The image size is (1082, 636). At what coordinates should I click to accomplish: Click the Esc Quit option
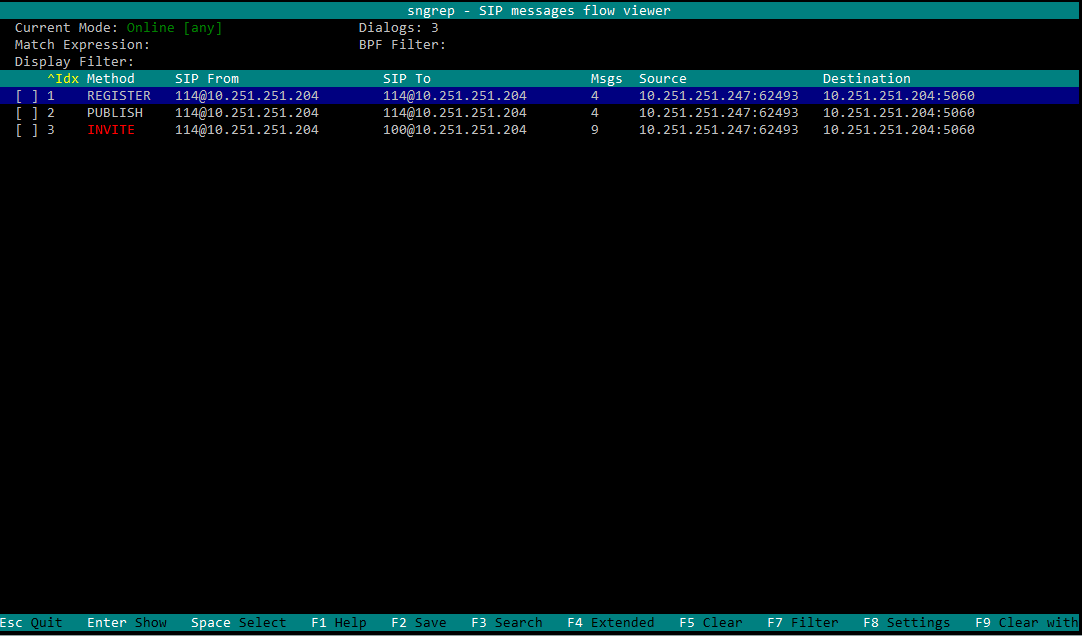click(x=31, y=623)
